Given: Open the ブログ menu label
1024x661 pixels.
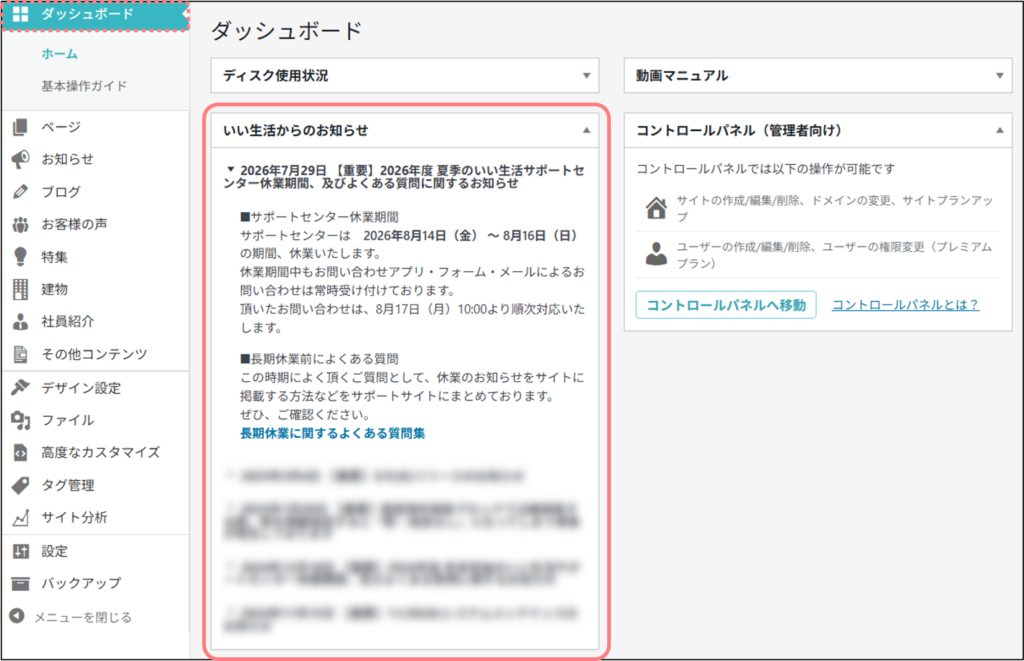Looking at the screenshot, I should click(61, 191).
